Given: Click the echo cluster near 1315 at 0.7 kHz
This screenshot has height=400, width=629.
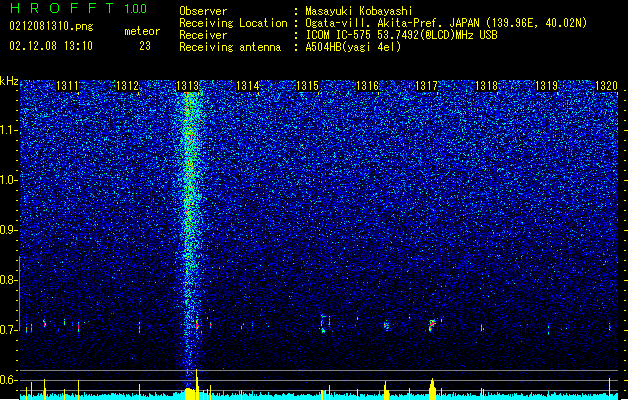Looking at the screenshot, I should tap(325, 323).
